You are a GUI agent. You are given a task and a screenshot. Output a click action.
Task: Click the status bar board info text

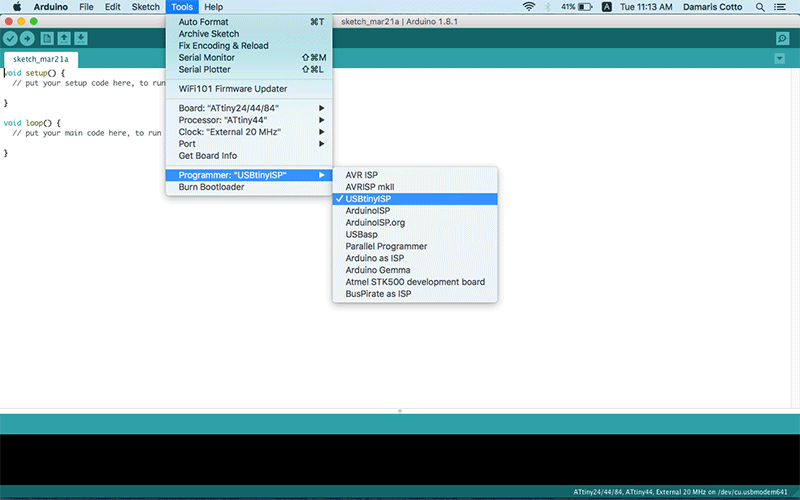pyautogui.click(x=680, y=492)
